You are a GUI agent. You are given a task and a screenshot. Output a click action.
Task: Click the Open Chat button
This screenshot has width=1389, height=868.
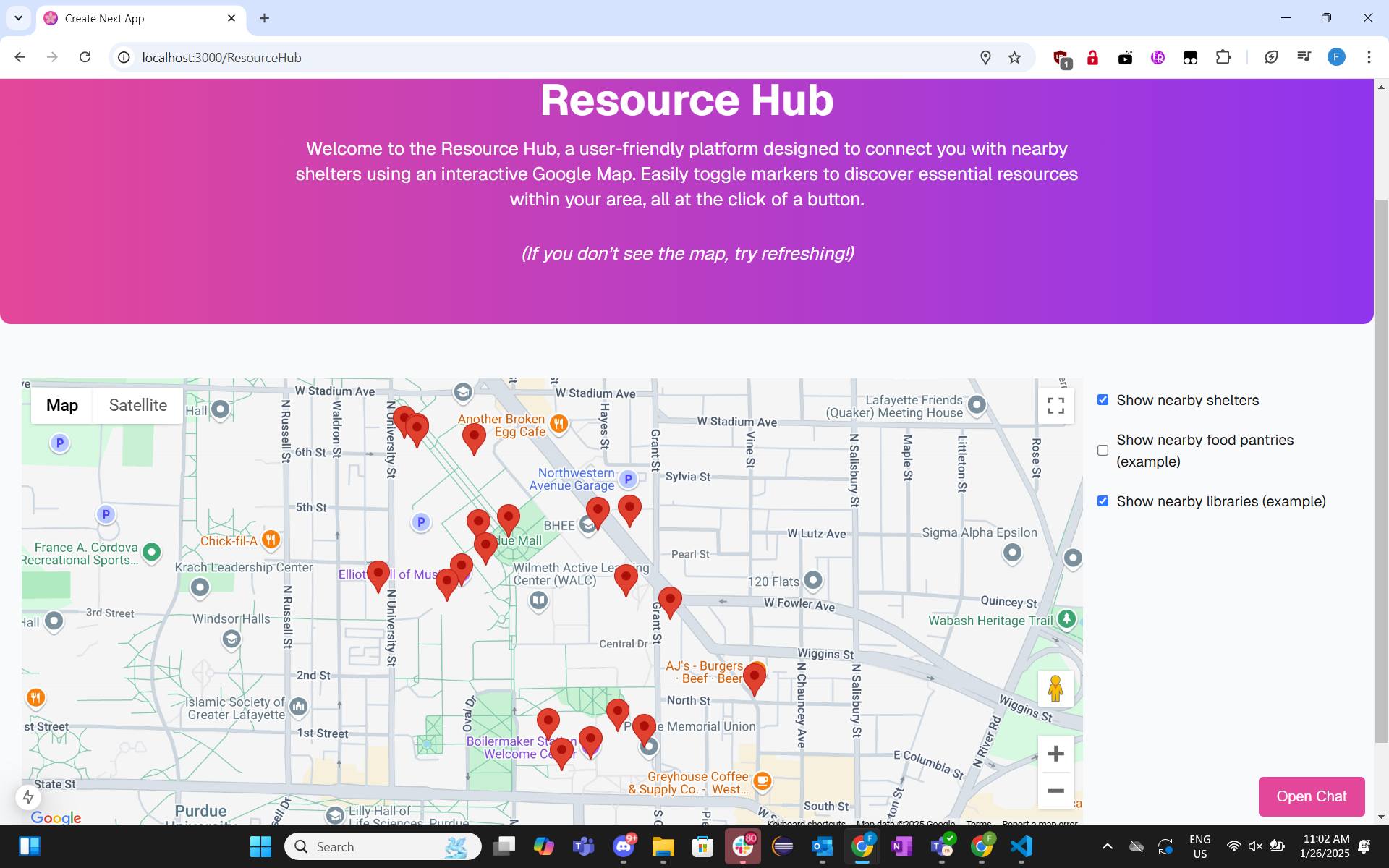[1311, 796]
